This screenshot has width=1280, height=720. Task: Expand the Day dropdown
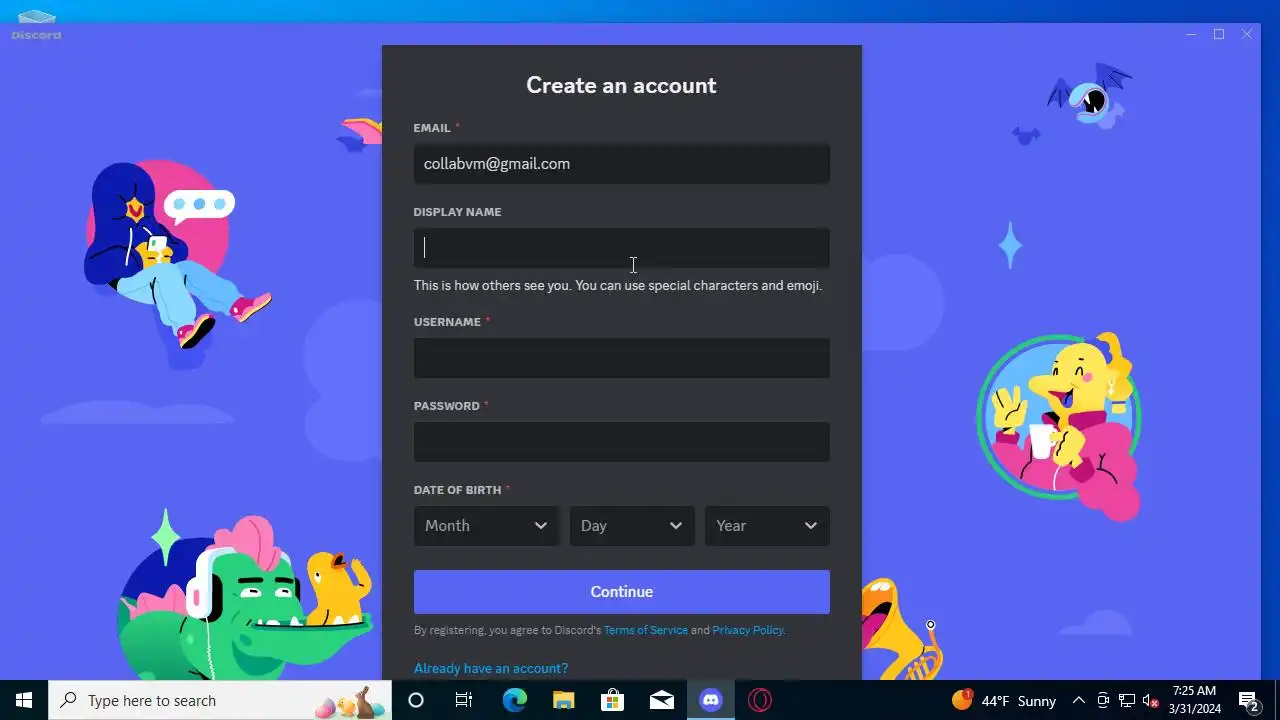[x=632, y=526]
